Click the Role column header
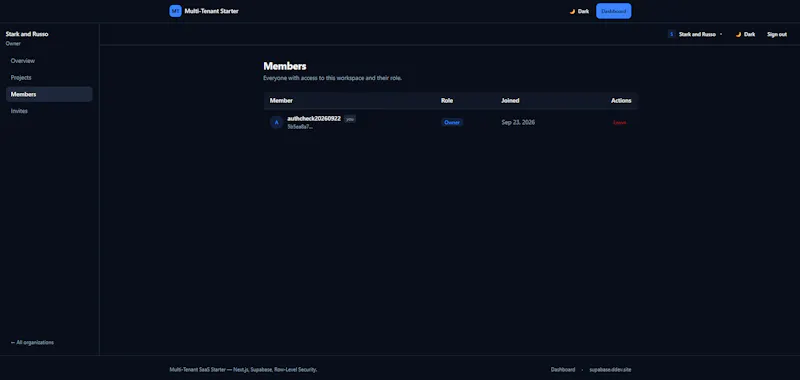Image resolution: width=800 pixels, height=380 pixels. coord(447,100)
